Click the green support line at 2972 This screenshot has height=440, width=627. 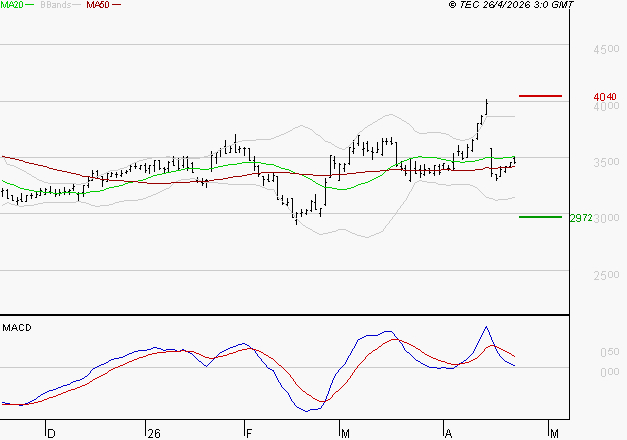tap(540, 217)
